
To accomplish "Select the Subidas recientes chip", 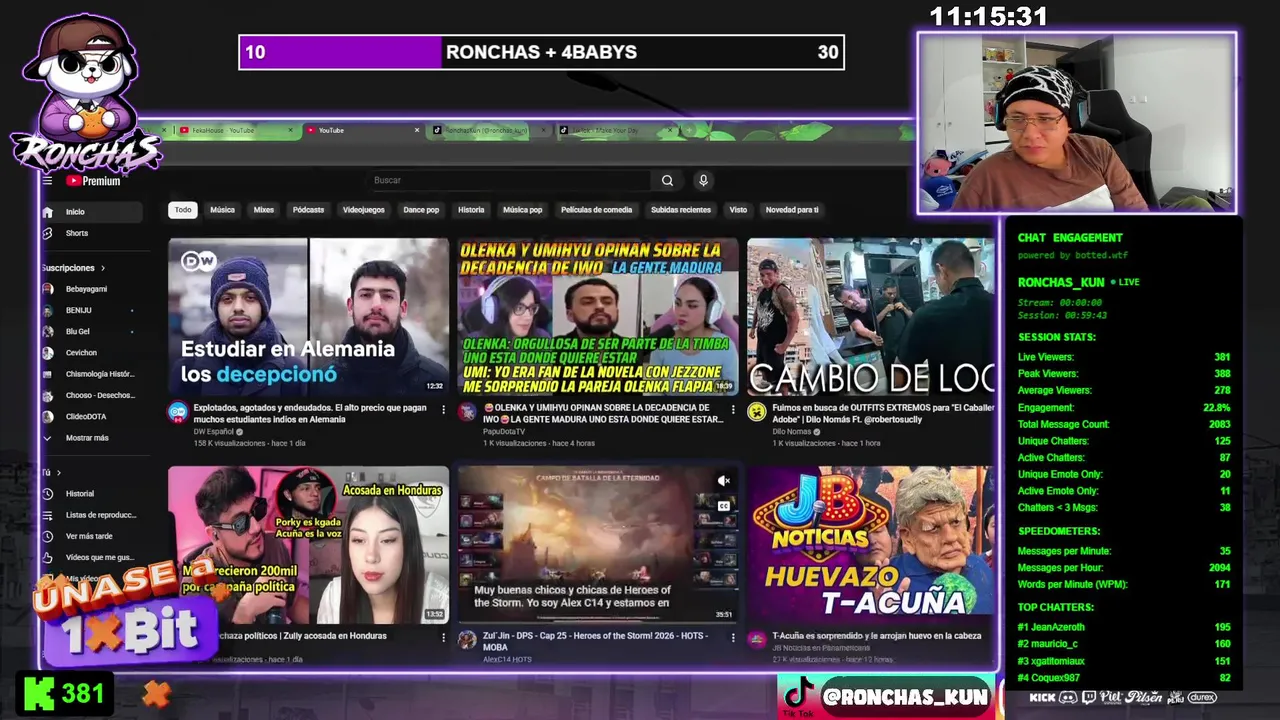I will pyautogui.click(x=681, y=210).
